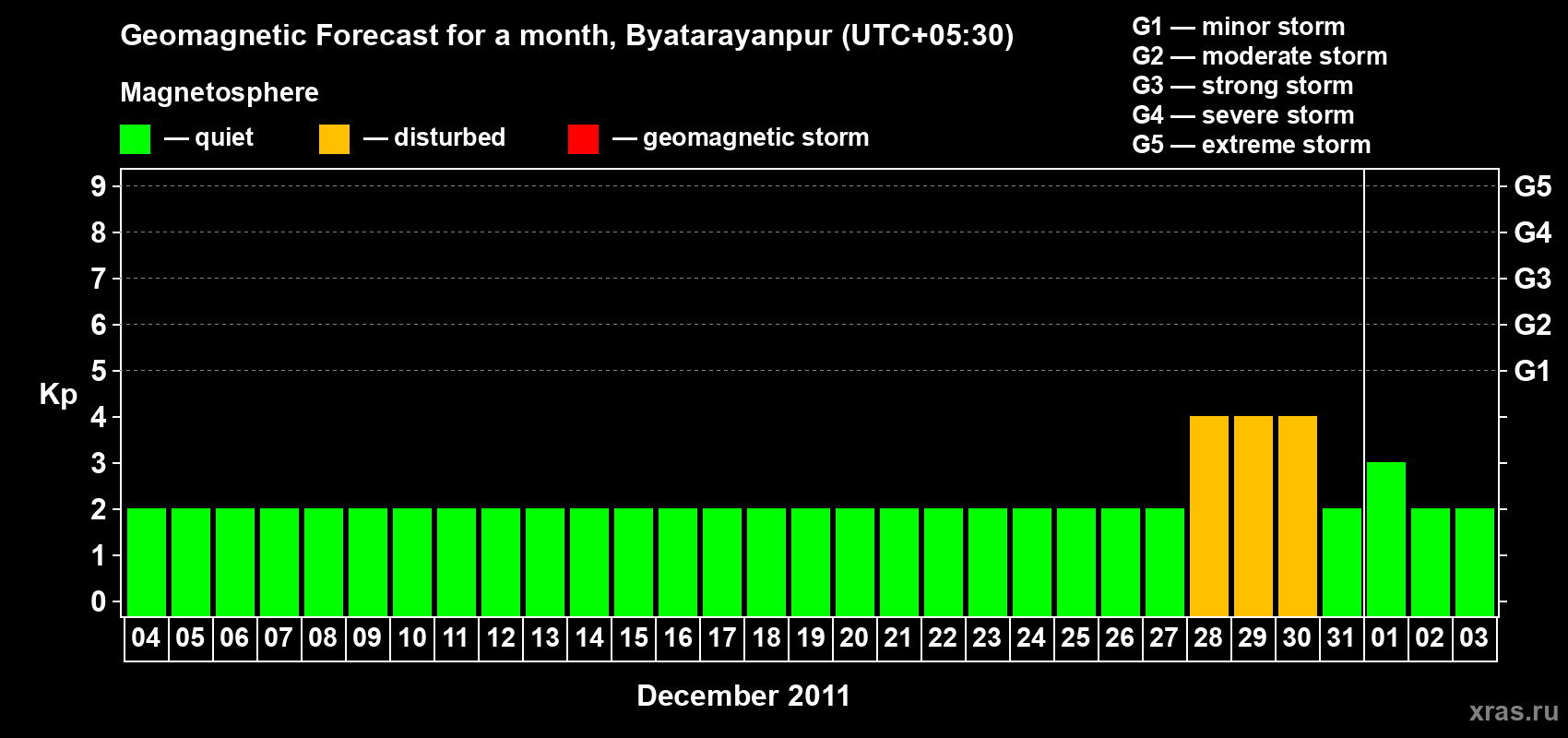The width and height of the screenshot is (1568, 738).
Task: Click the green bar for day 03
Action: pyautogui.click(x=1475, y=562)
